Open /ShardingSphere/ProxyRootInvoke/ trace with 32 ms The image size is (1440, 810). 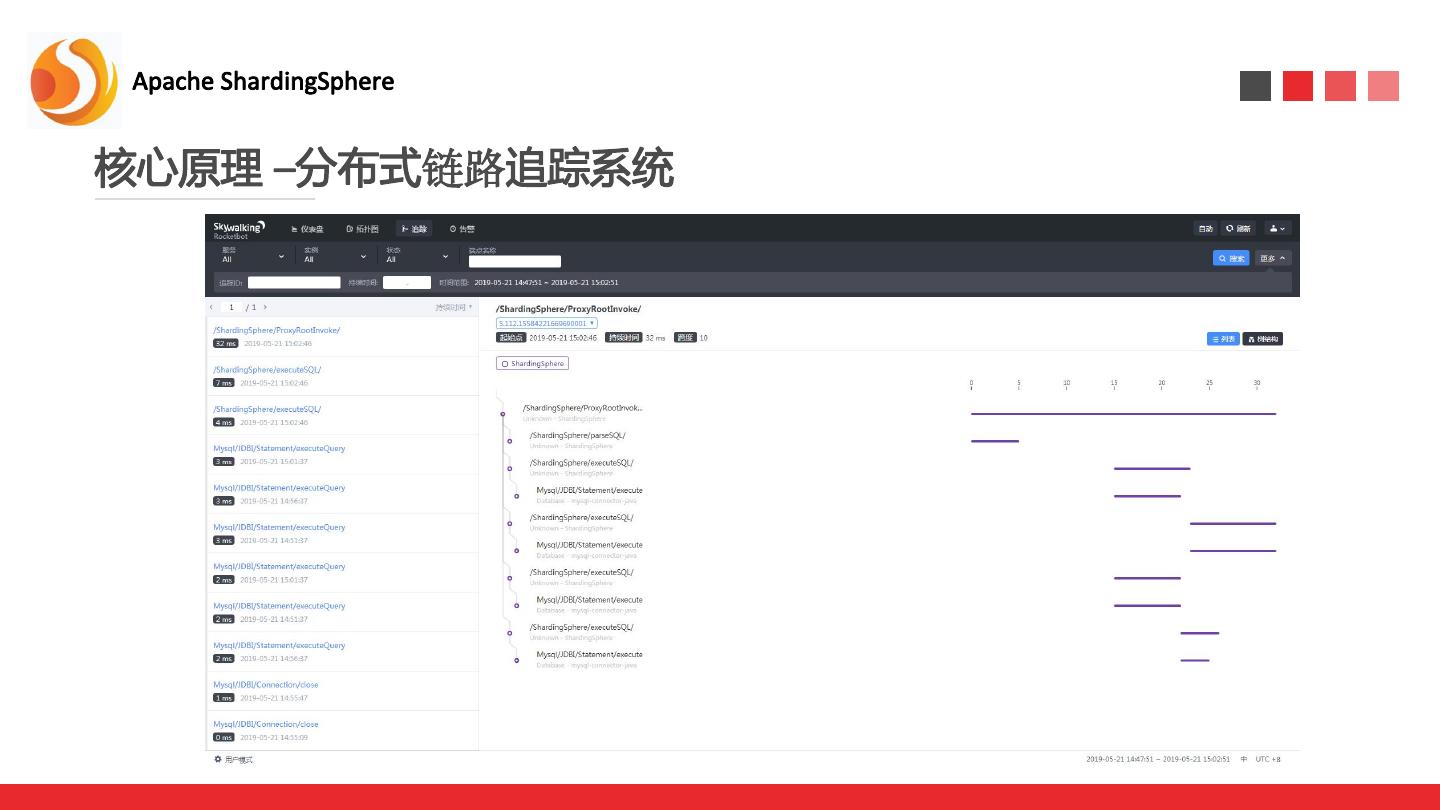342,336
